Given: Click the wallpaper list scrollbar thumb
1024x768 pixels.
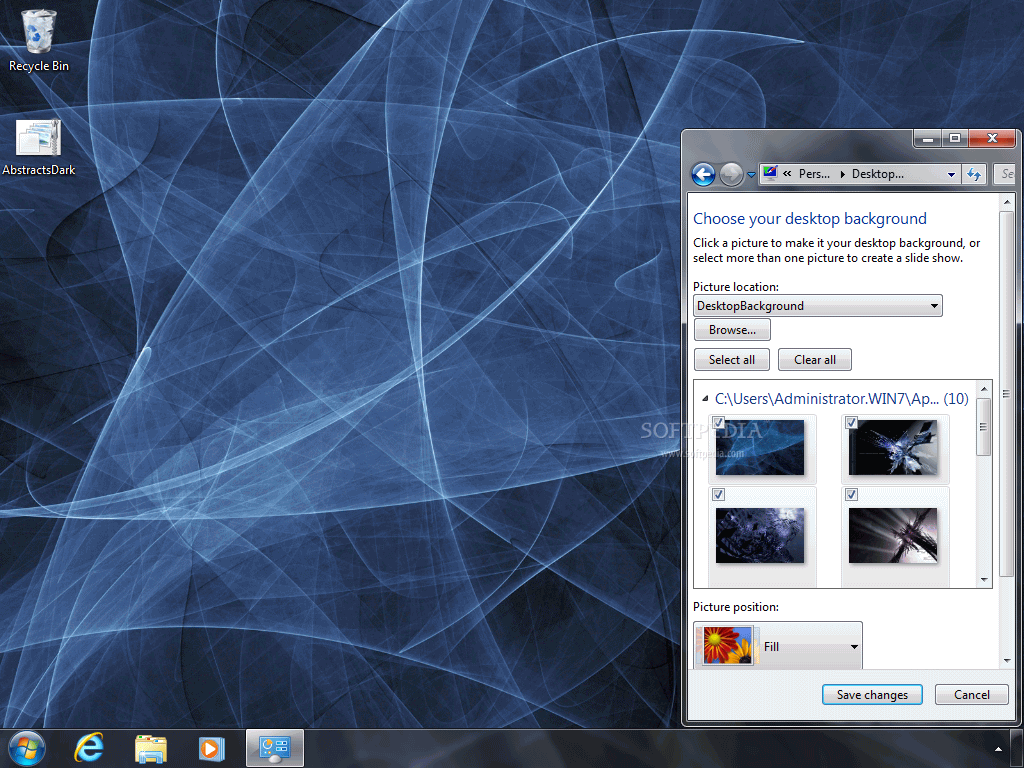Looking at the screenshot, I should 984,426.
